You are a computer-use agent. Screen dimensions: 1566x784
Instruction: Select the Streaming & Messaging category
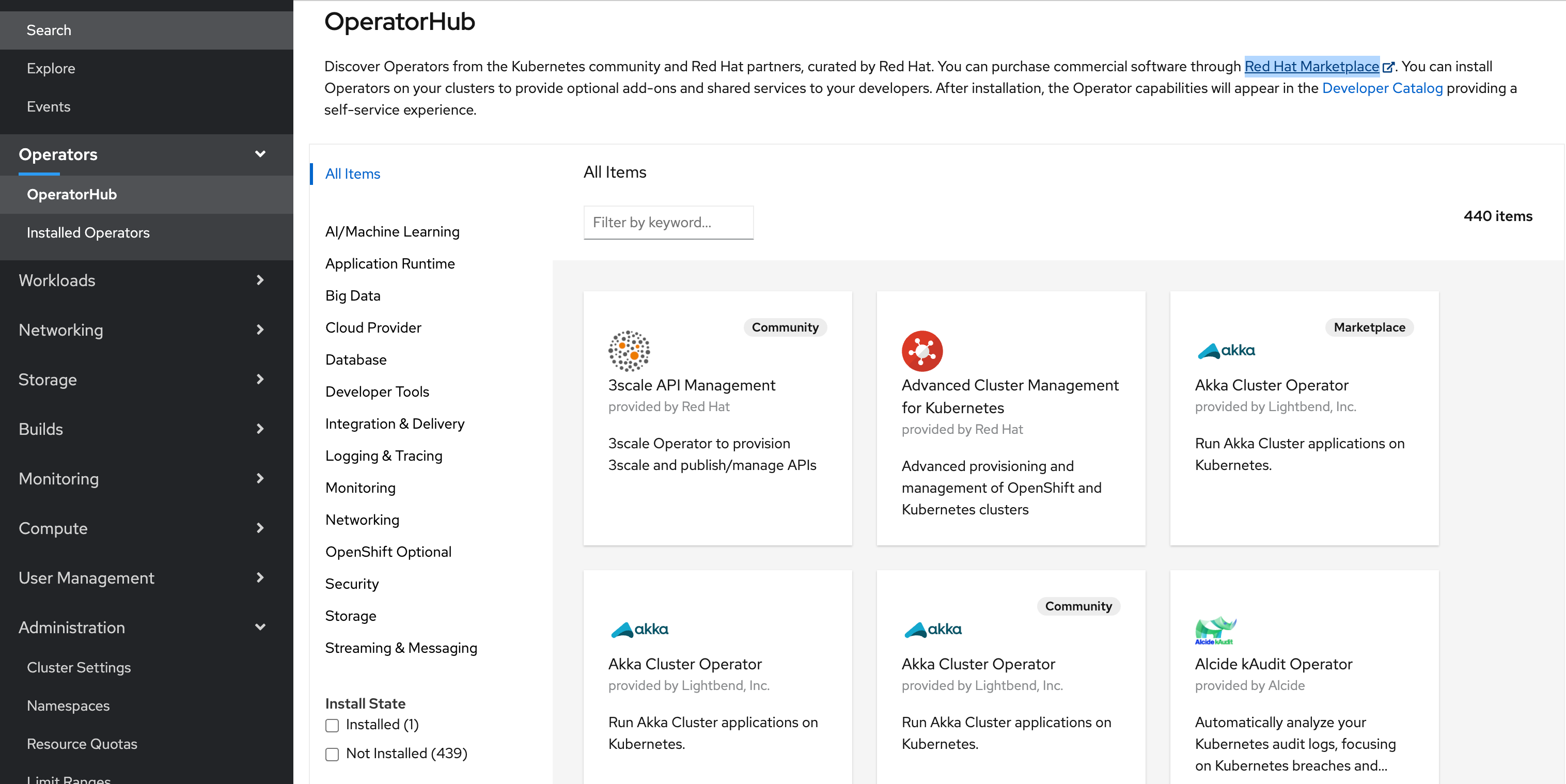click(x=401, y=648)
